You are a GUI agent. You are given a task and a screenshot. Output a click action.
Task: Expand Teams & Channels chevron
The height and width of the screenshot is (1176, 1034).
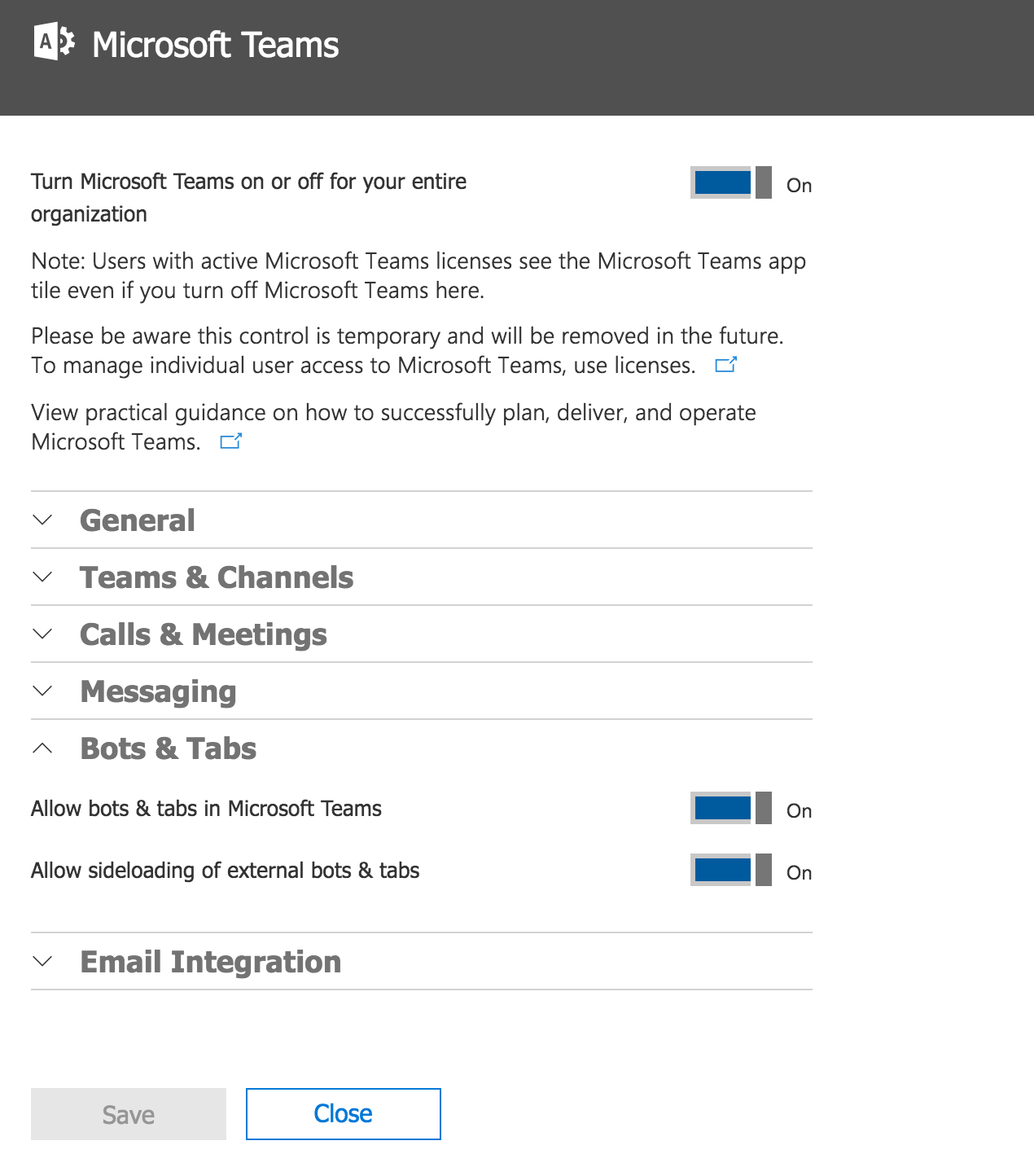click(x=43, y=577)
